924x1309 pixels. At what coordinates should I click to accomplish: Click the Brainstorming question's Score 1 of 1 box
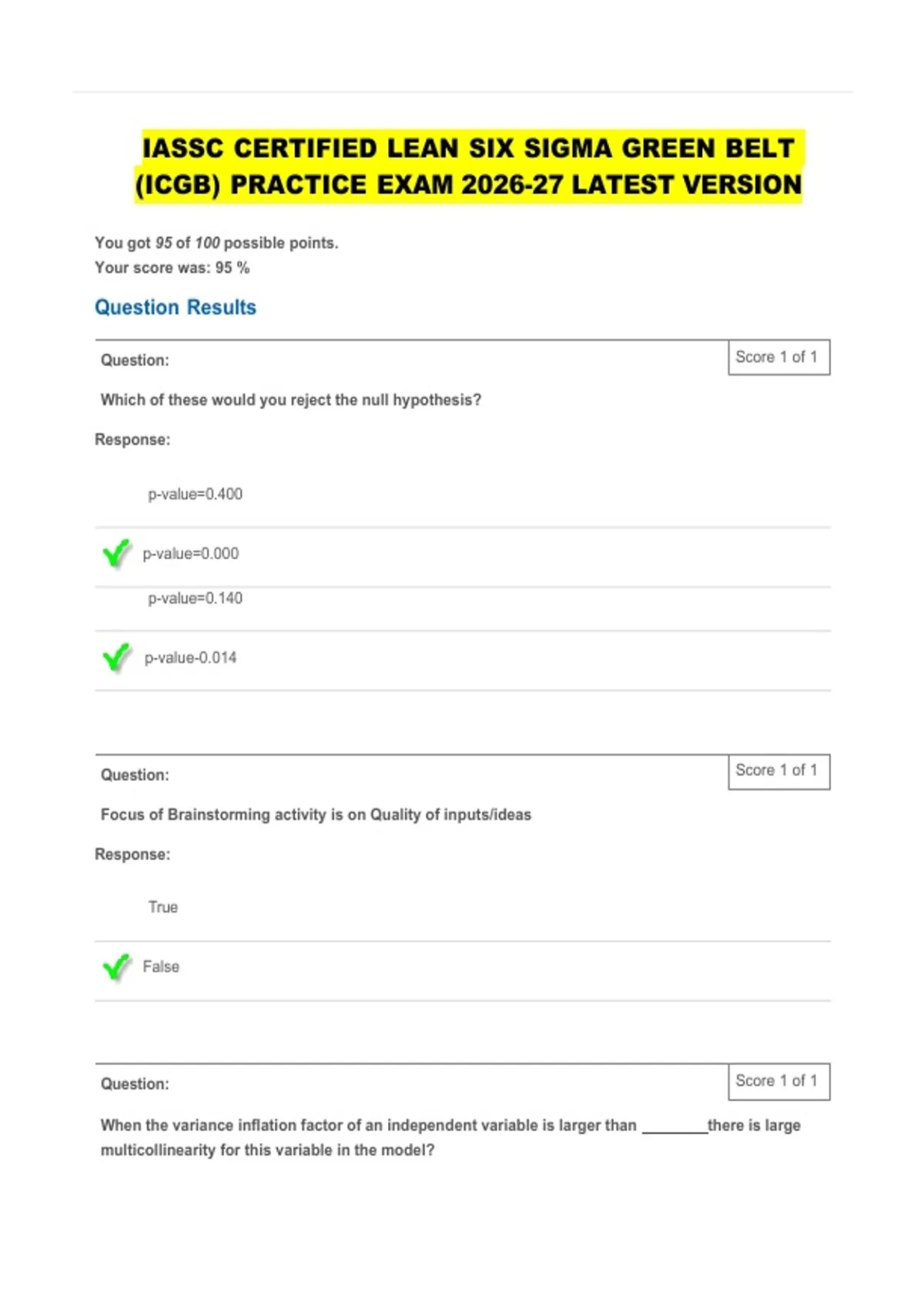(779, 771)
